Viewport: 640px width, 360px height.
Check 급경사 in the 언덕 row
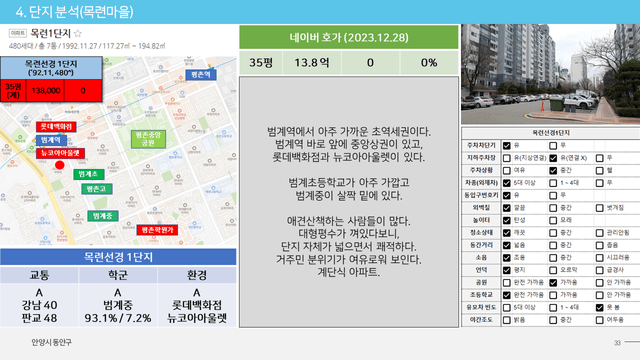600,270
